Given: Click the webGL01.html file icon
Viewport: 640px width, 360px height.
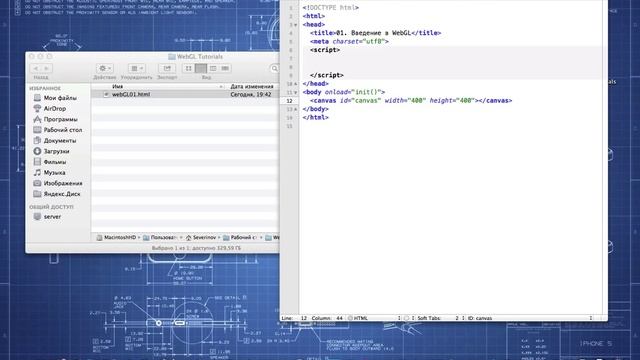Looking at the screenshot, I should (x=106, y=94).
